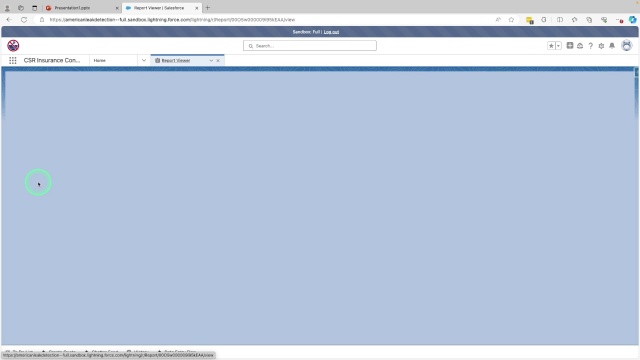Open the Copilot sidebar icon
The image size is (640, 360).
[633, 20]
